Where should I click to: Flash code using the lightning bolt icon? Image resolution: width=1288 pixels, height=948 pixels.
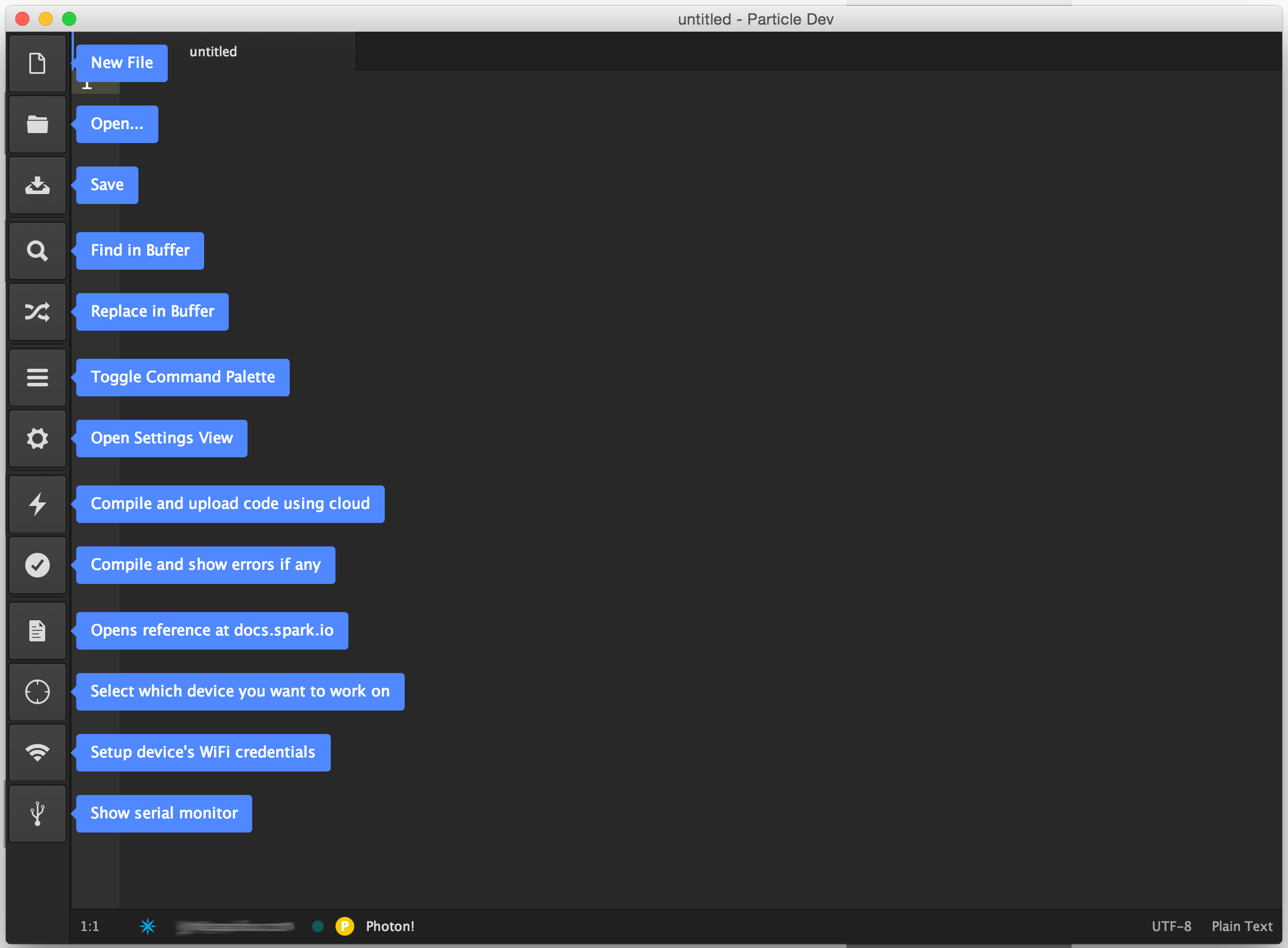point(38,504)
